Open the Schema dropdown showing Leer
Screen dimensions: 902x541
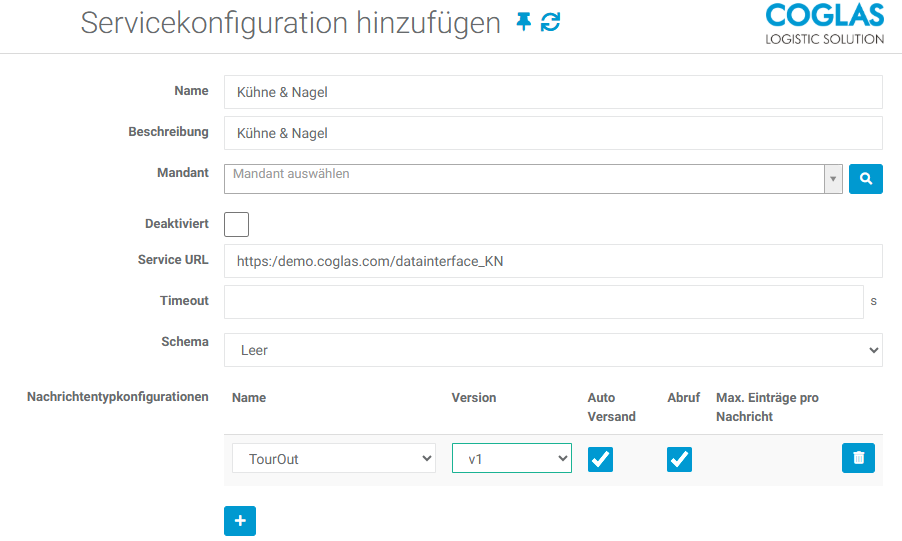point(553,350)
